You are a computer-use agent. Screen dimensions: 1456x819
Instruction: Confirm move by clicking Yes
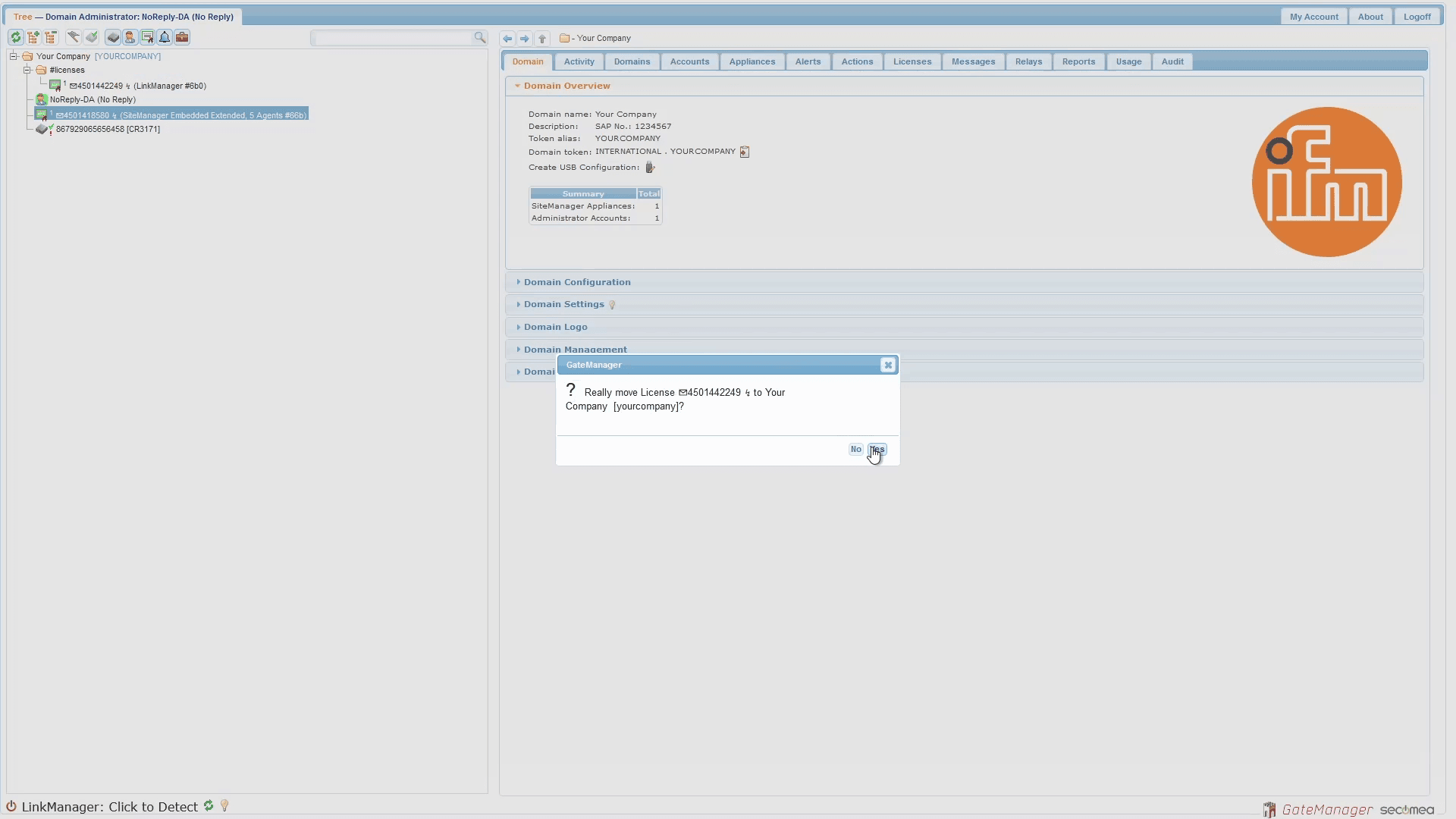tap(877, 450)
